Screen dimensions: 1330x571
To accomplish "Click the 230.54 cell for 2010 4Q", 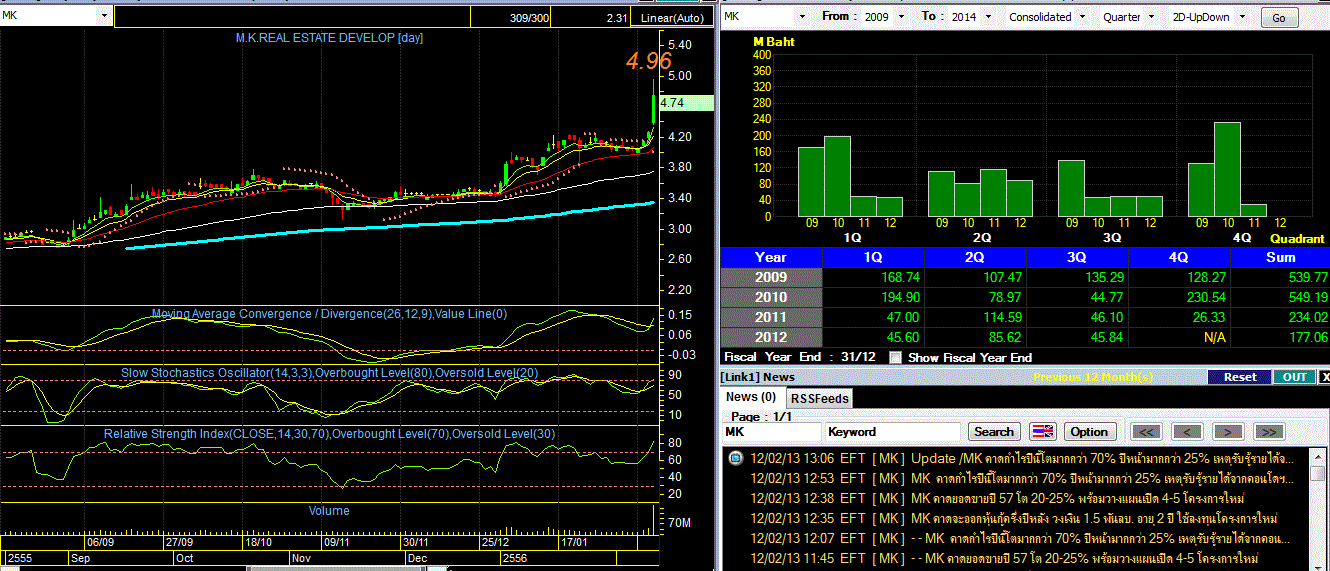I will click(x=1179, y=297).
